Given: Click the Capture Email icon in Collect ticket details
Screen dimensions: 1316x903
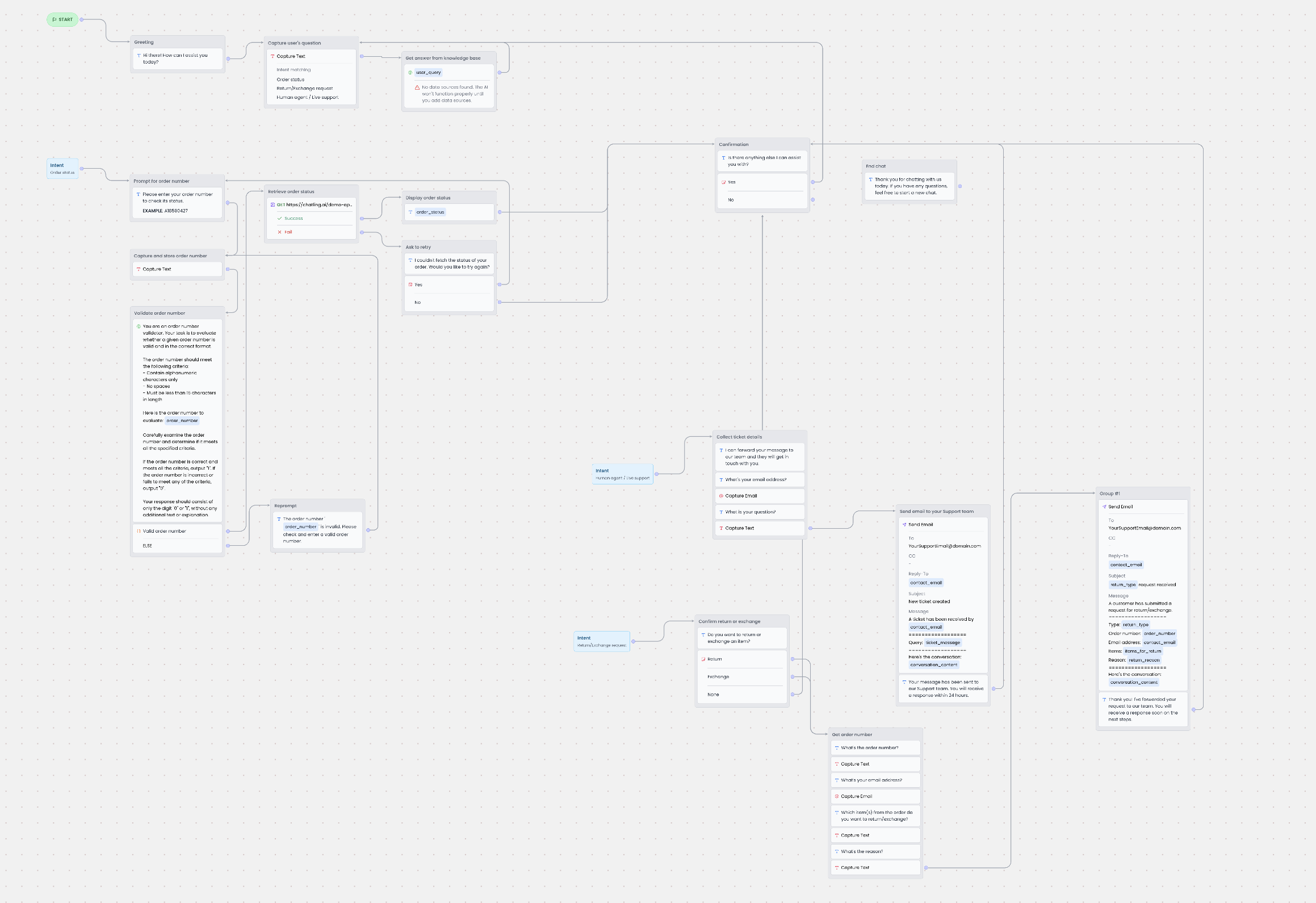Looking at the screenshot, I should click(x=721, y=496).
